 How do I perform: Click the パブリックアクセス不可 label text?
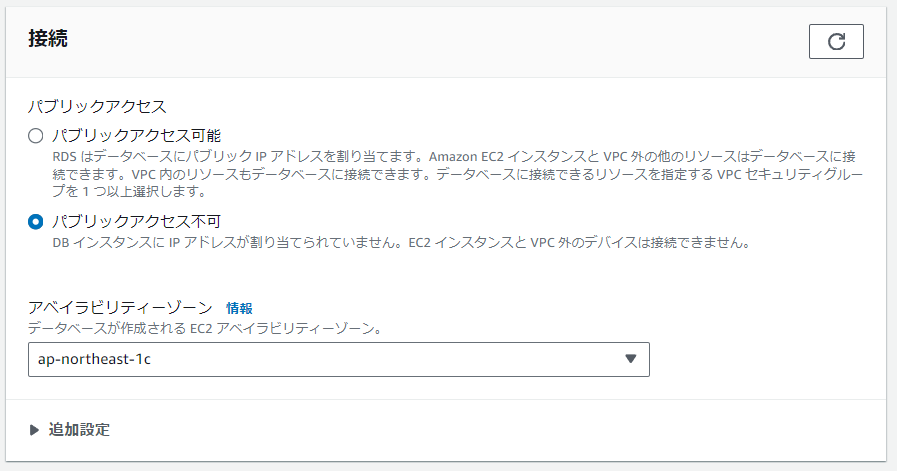point(136,221)
